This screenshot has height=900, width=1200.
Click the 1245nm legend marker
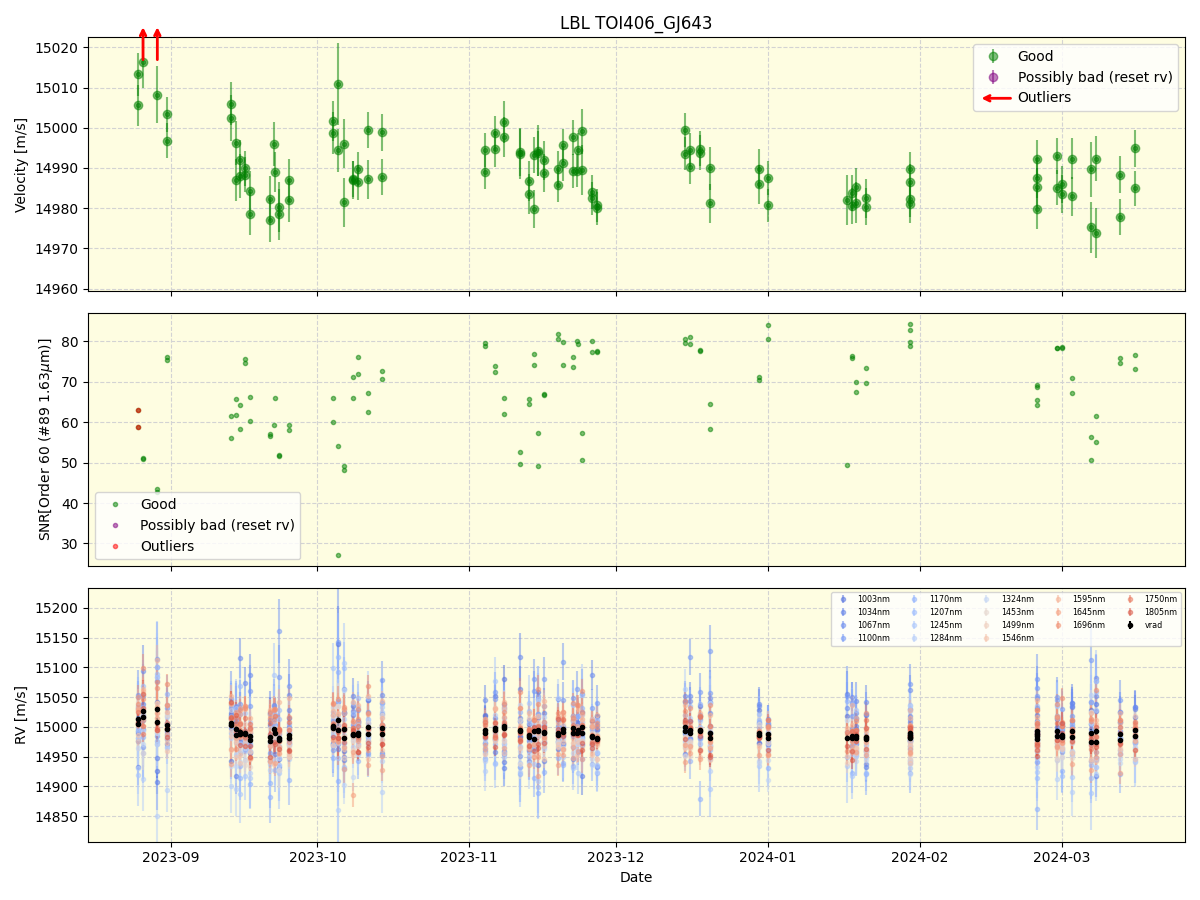click(914, 625)
